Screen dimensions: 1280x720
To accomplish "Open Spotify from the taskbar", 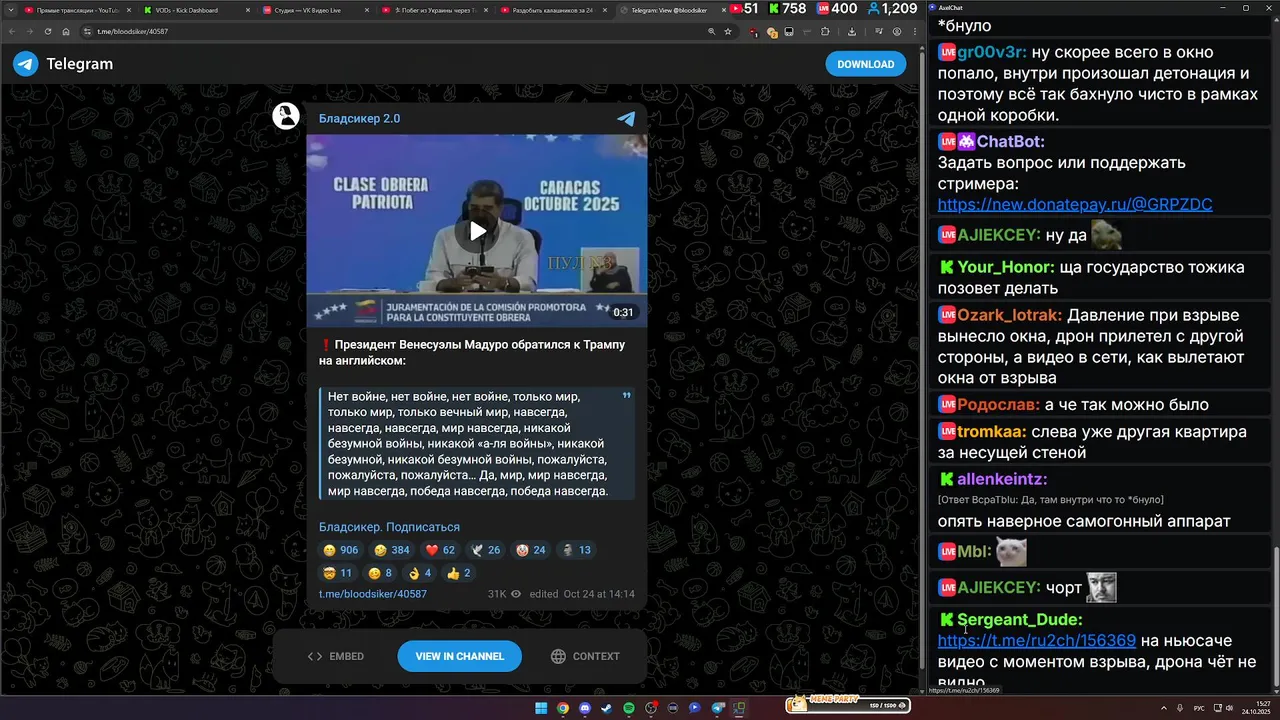I will coord(629,708).
